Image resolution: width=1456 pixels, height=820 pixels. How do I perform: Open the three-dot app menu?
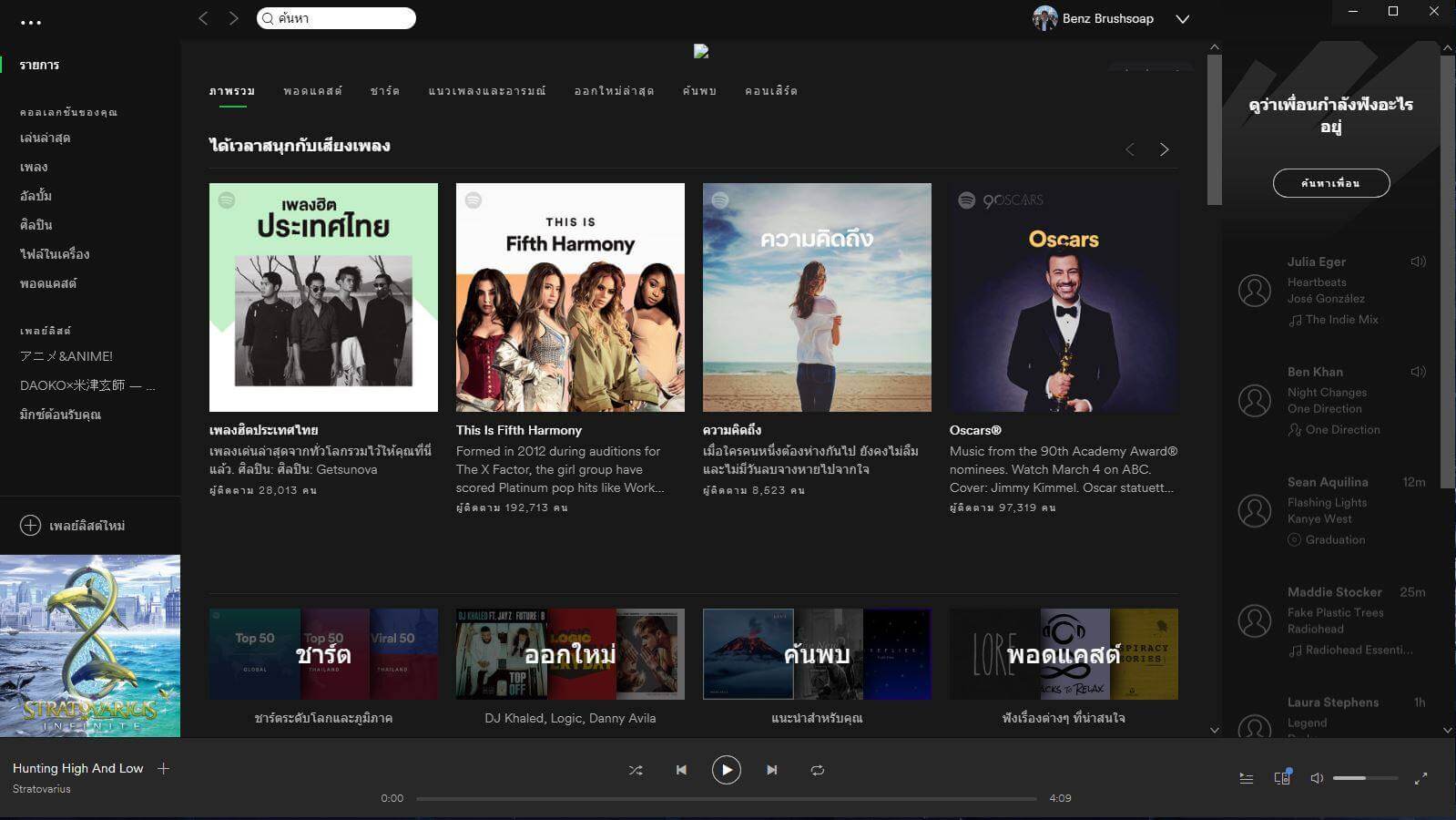tap(31, 23)
